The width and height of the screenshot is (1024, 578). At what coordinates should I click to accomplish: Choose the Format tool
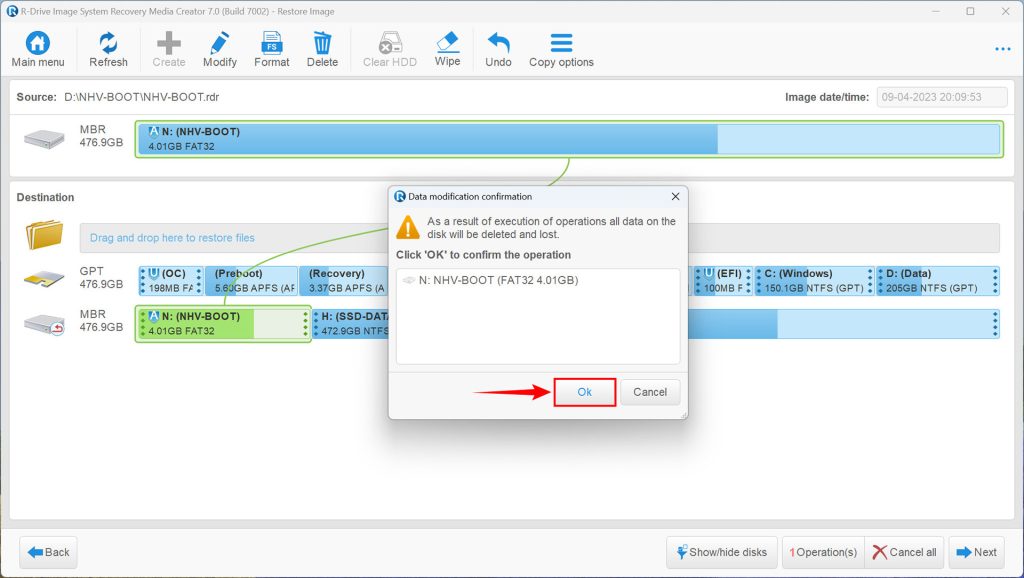point(272,49)
